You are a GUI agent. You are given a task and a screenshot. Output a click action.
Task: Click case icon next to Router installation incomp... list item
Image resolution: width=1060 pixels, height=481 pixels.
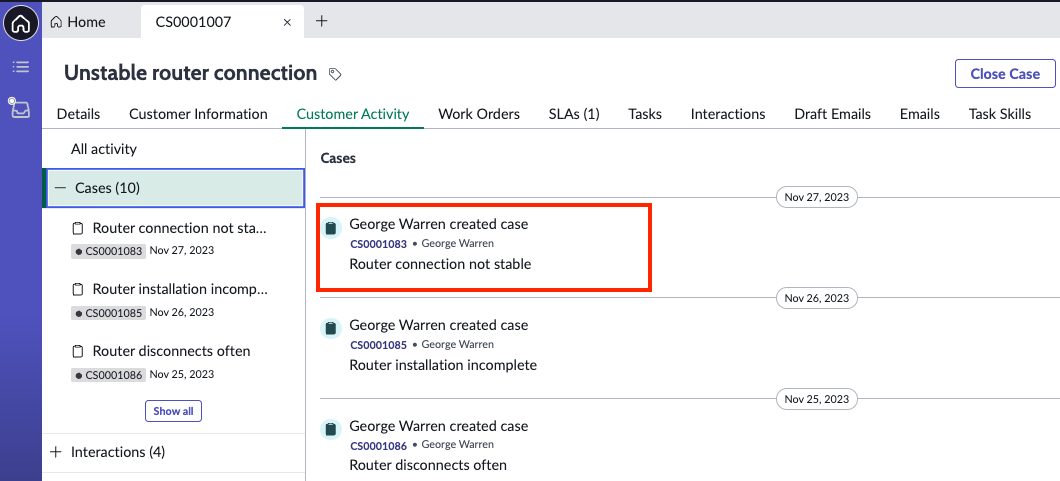coord(78,290)
